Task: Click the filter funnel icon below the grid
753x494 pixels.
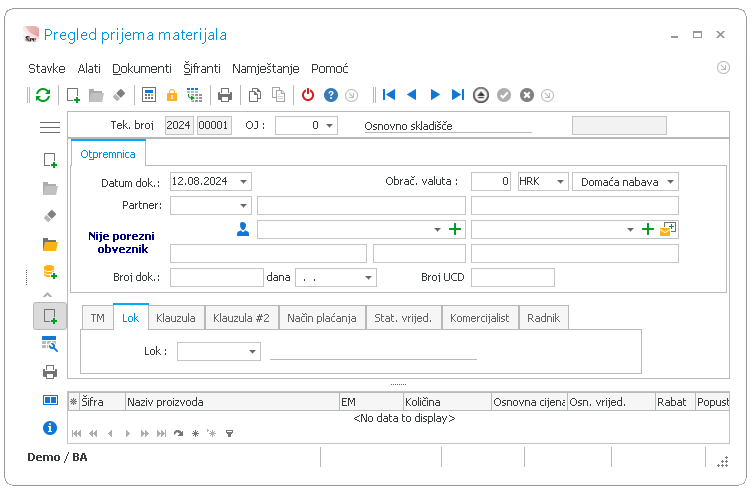Action: (x=230, y=434)
